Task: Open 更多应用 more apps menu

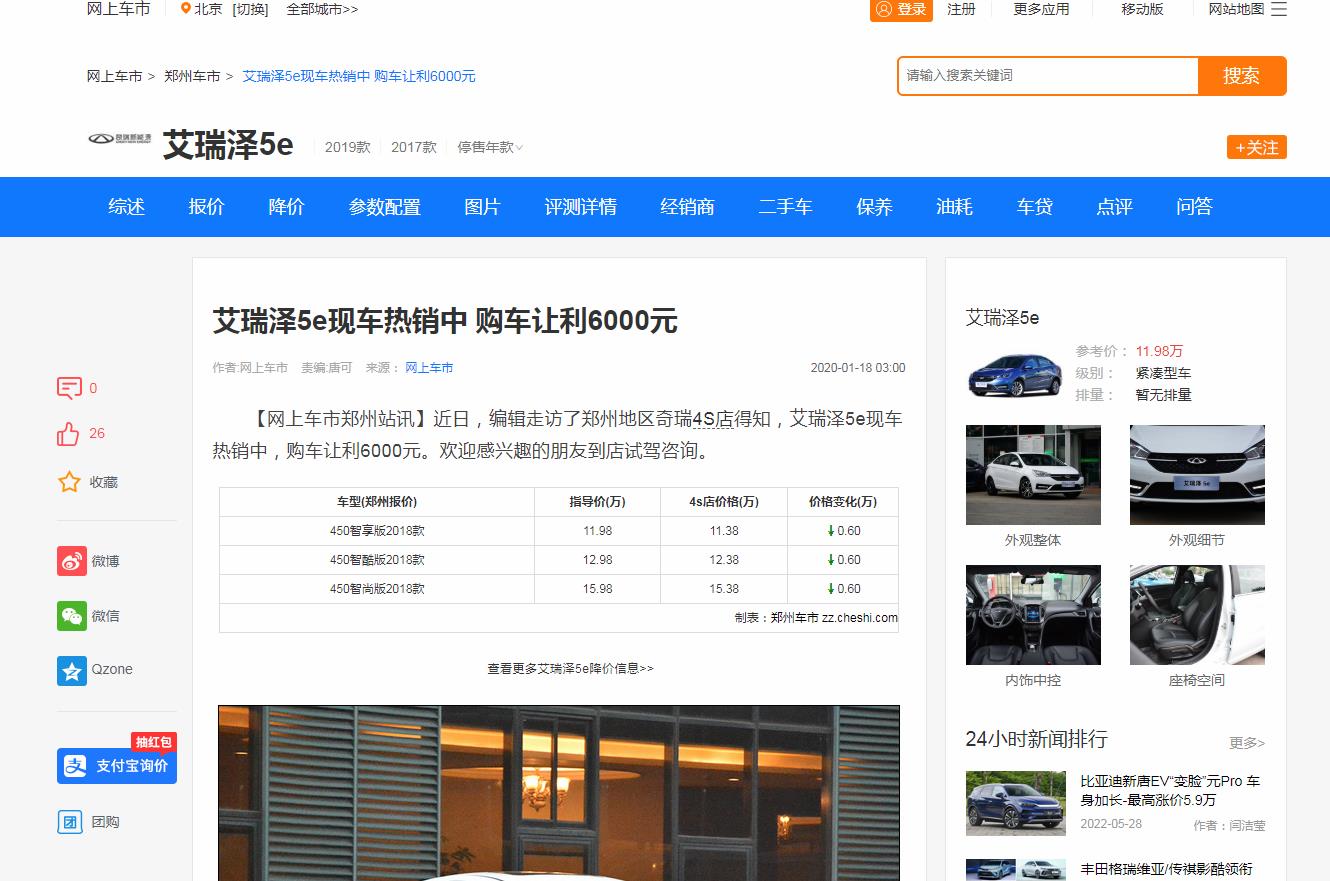Action: pos(1042,9)
